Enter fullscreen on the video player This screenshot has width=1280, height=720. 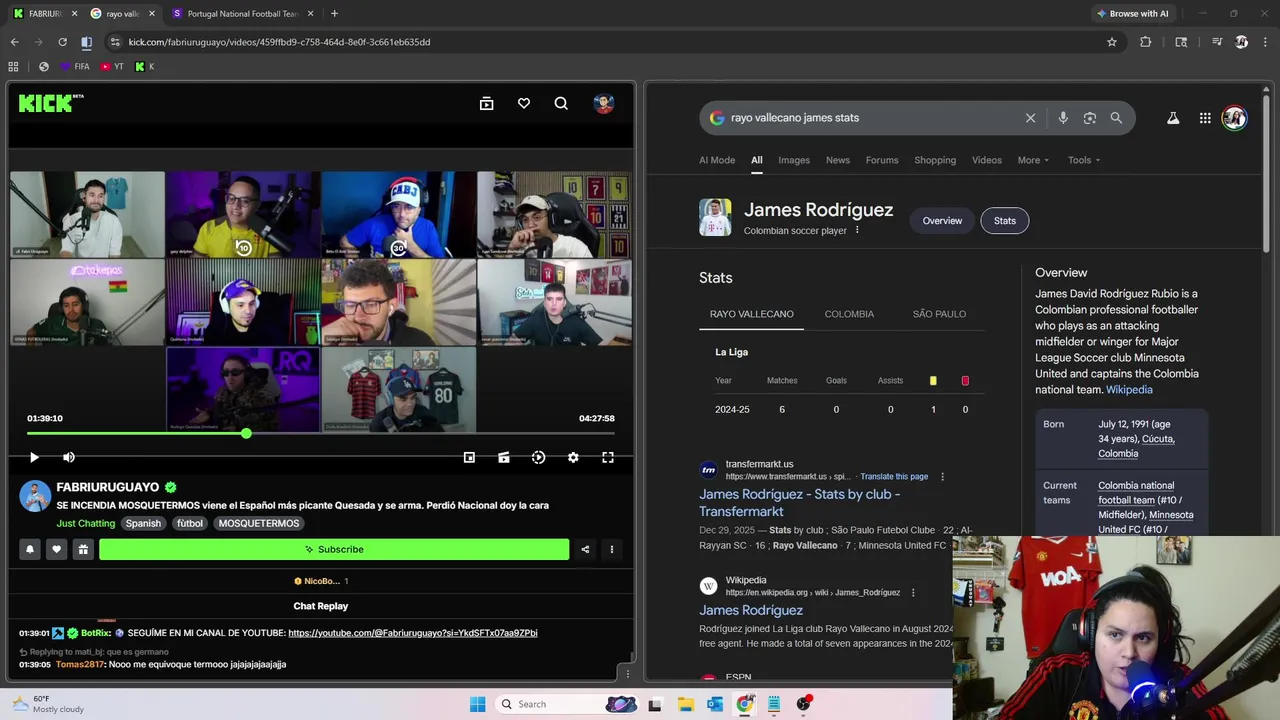coord(608,457)
